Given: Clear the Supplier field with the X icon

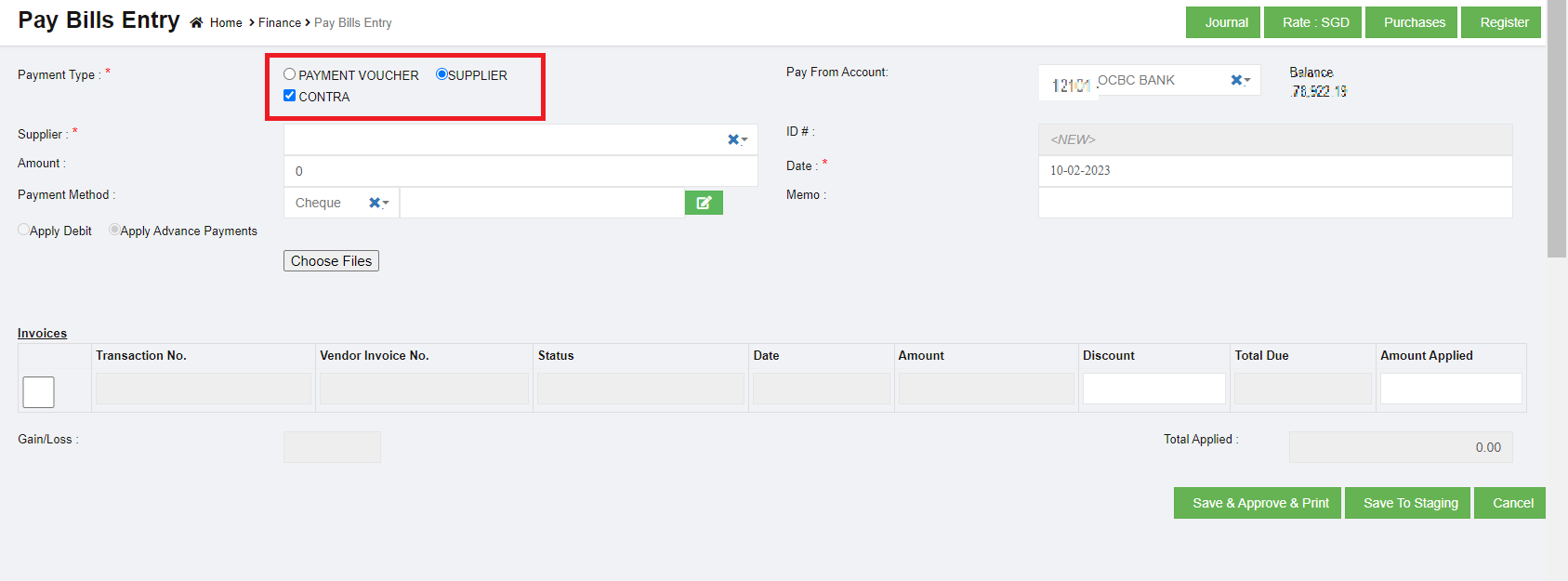Looking at the screenshot, I should point(733,139).
